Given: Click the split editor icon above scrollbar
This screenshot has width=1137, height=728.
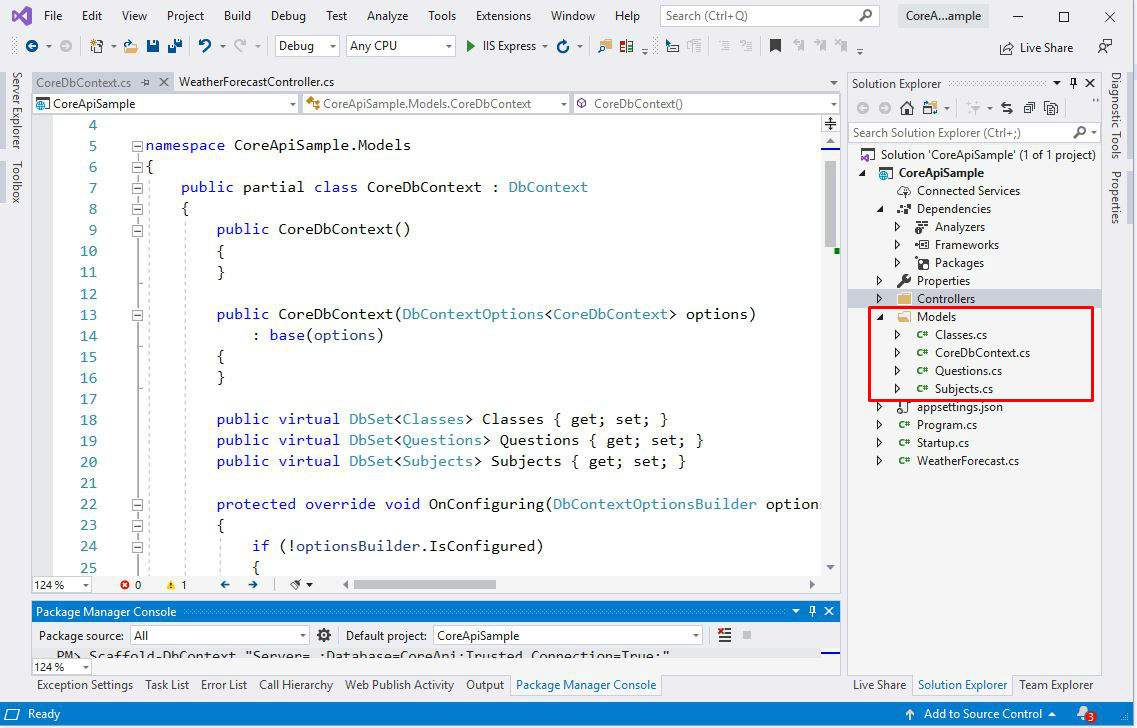Looking at the screenshot, I should 830,124.
